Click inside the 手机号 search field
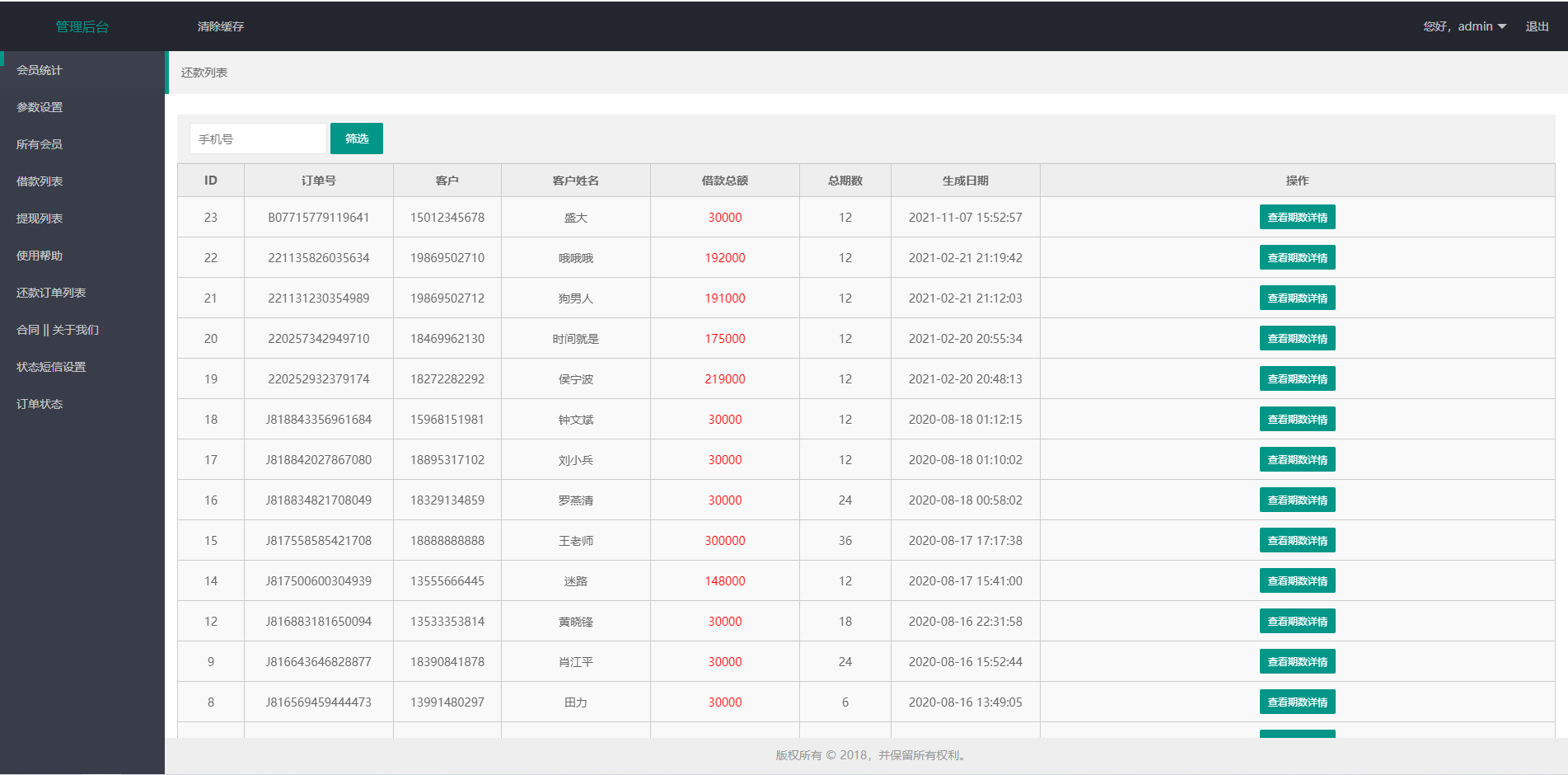 [x=257, y=138]
